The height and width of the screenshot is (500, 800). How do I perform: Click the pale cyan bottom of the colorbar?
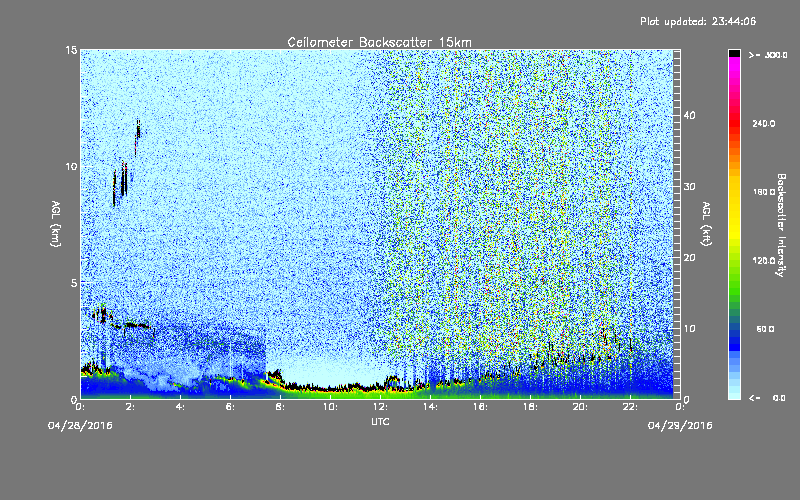pyautogui.click(x=734, y=392)
